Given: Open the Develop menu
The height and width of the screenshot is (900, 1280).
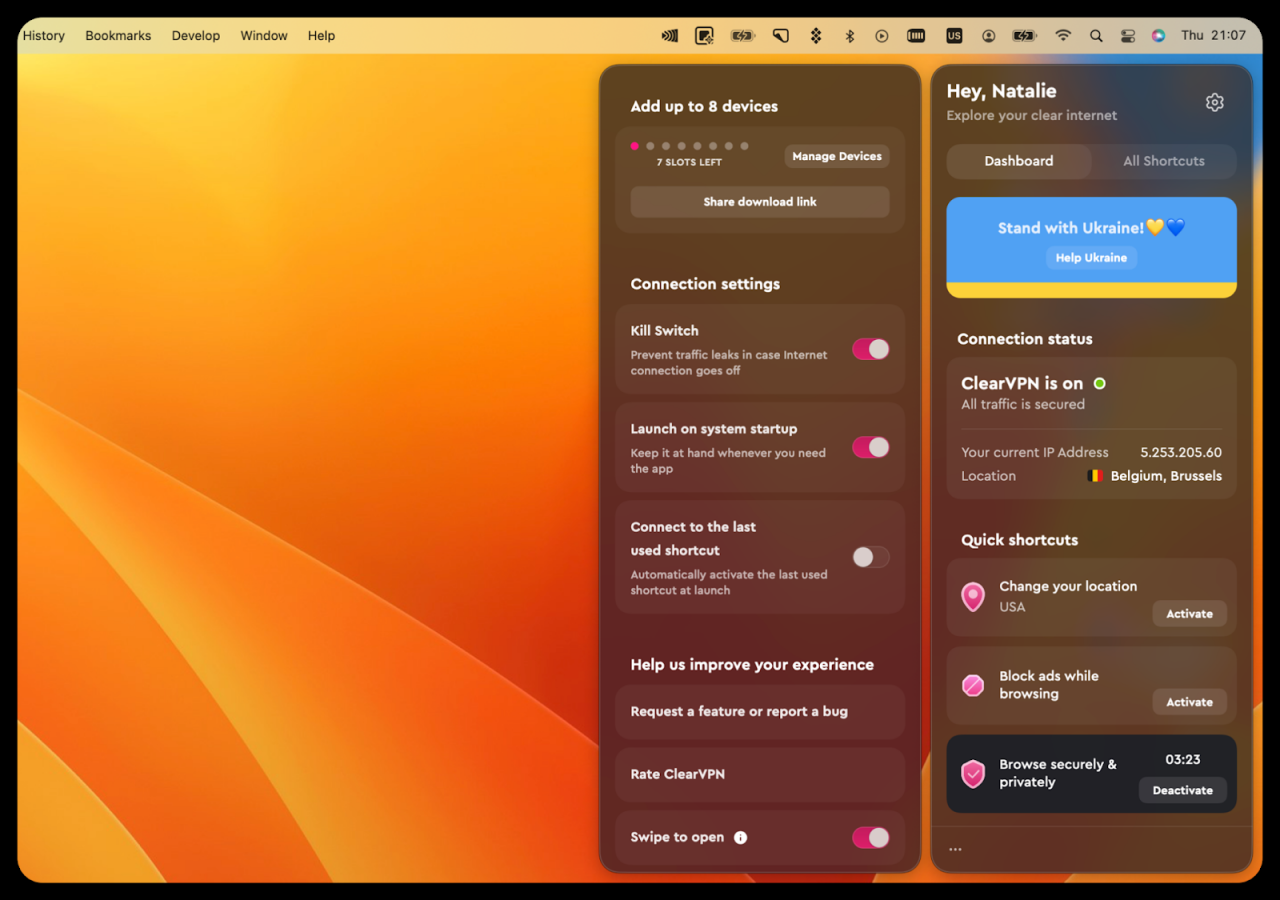Looking at the screenshot, I should [x=196, y=35].
